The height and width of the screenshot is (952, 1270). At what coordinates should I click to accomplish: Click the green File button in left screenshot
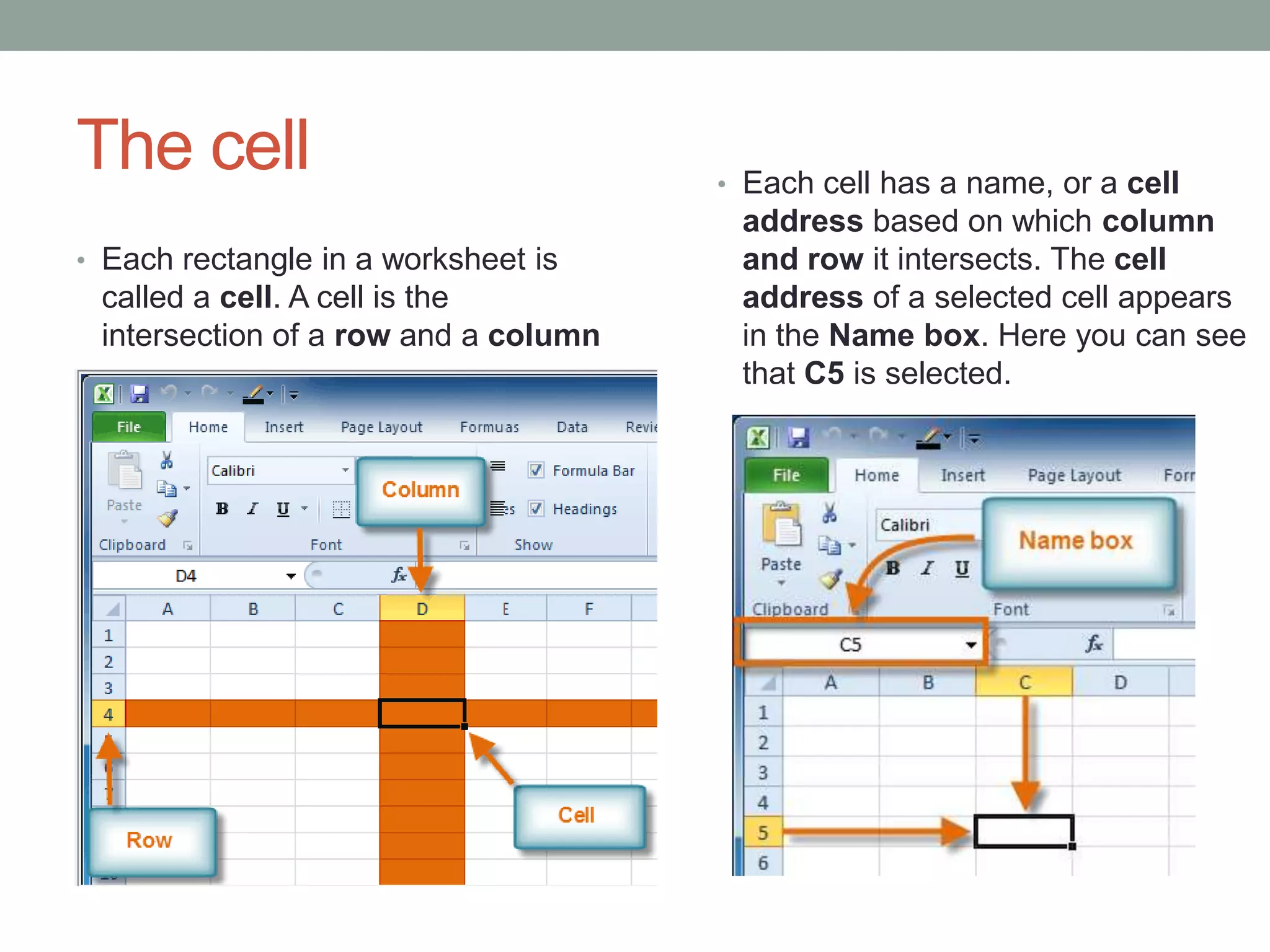[129, 427]
